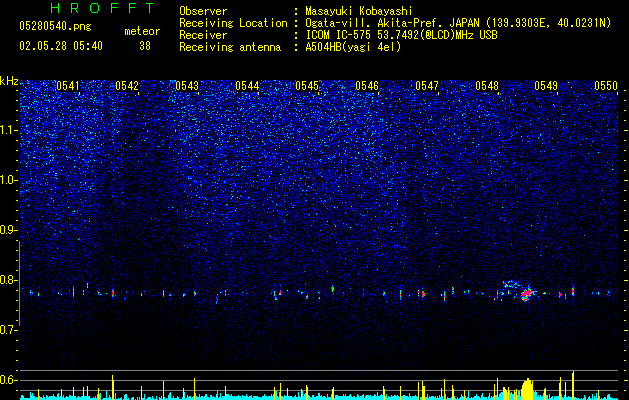The image size is (629, 400).
Task: Click the 0549 time marker
Action: coord(546,86)
